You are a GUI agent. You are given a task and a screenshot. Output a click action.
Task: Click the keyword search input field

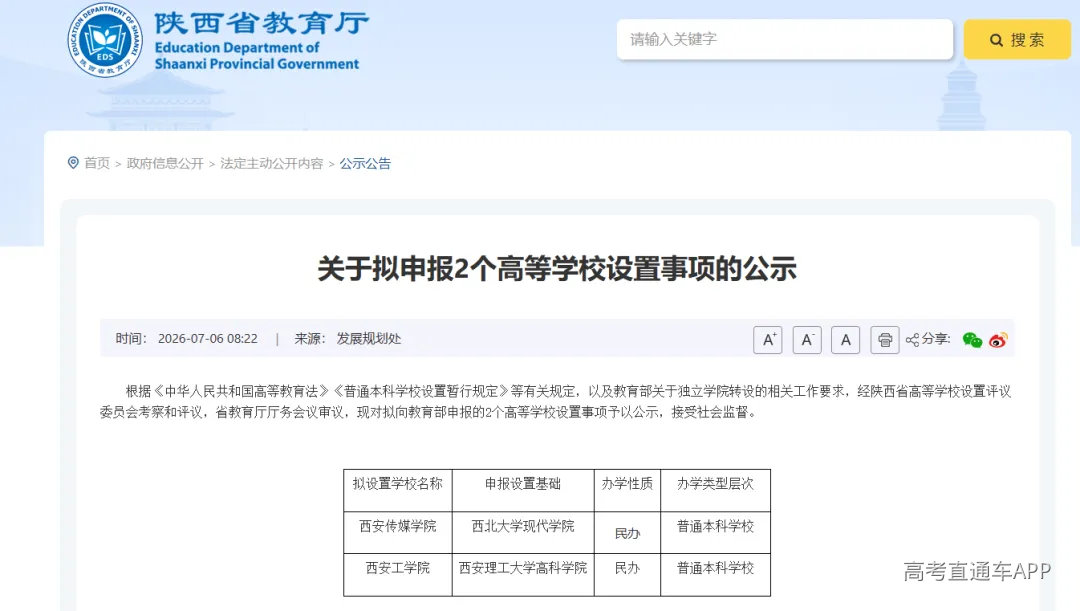[x=785, y=39]
